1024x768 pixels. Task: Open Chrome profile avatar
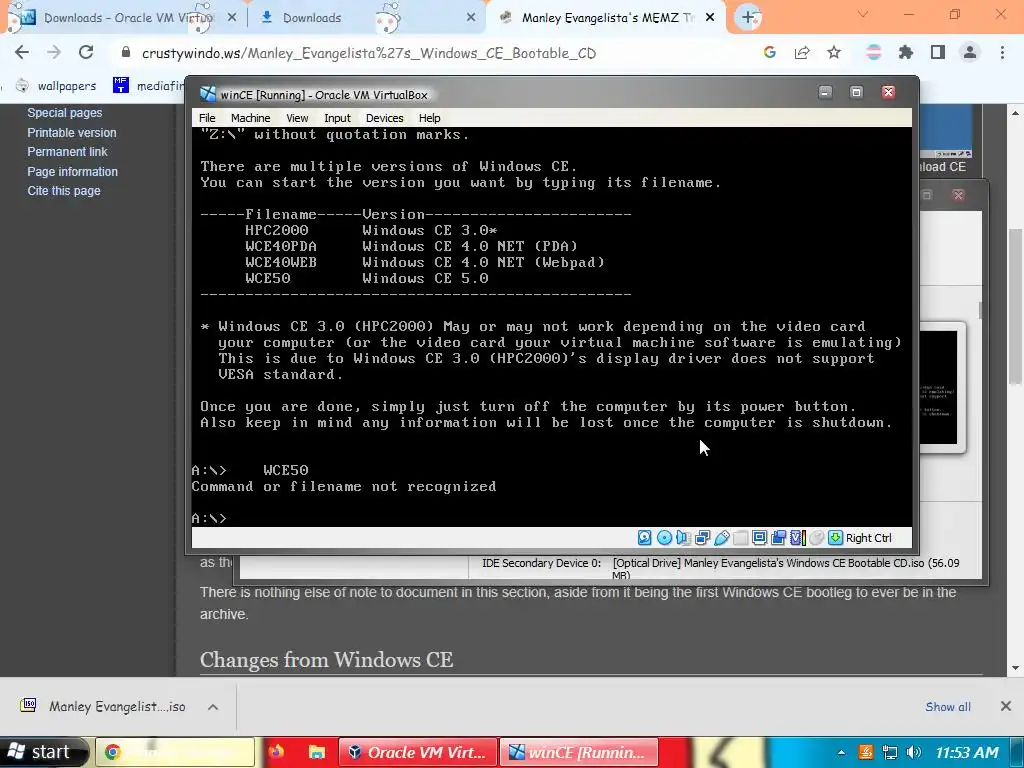pos(970,52)
